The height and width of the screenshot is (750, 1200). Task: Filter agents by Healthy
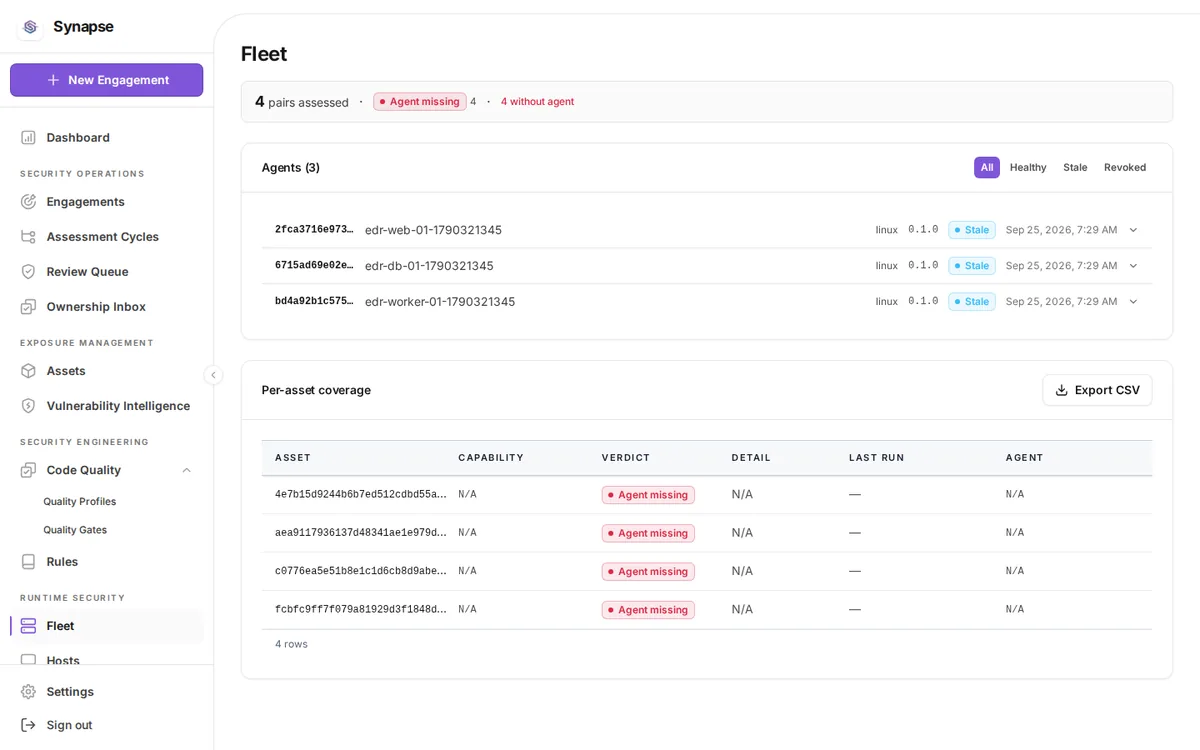coord(1028,167)
